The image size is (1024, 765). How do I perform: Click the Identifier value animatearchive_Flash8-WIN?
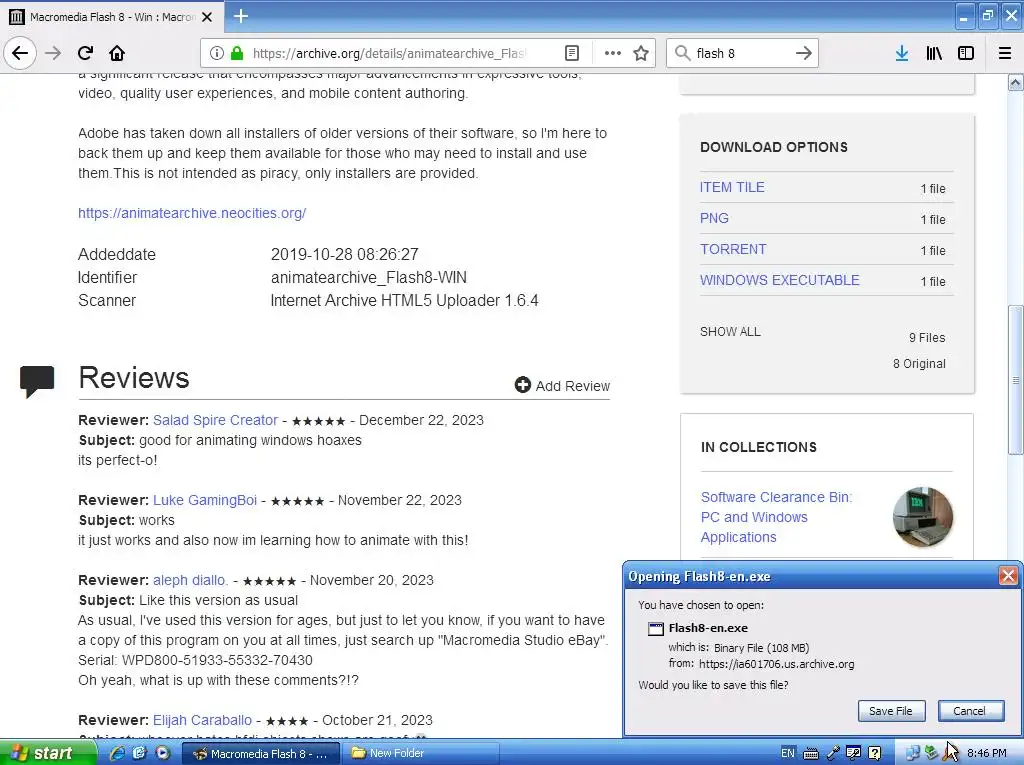(x=368, y=278)
